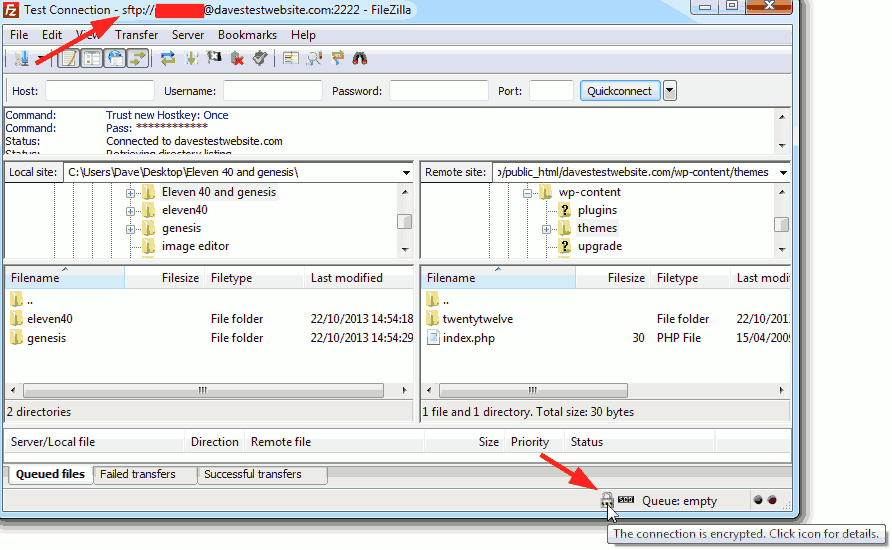Open the Edit menu
The width and height of the screenshot is (892, 550).
tap(52, 35)
